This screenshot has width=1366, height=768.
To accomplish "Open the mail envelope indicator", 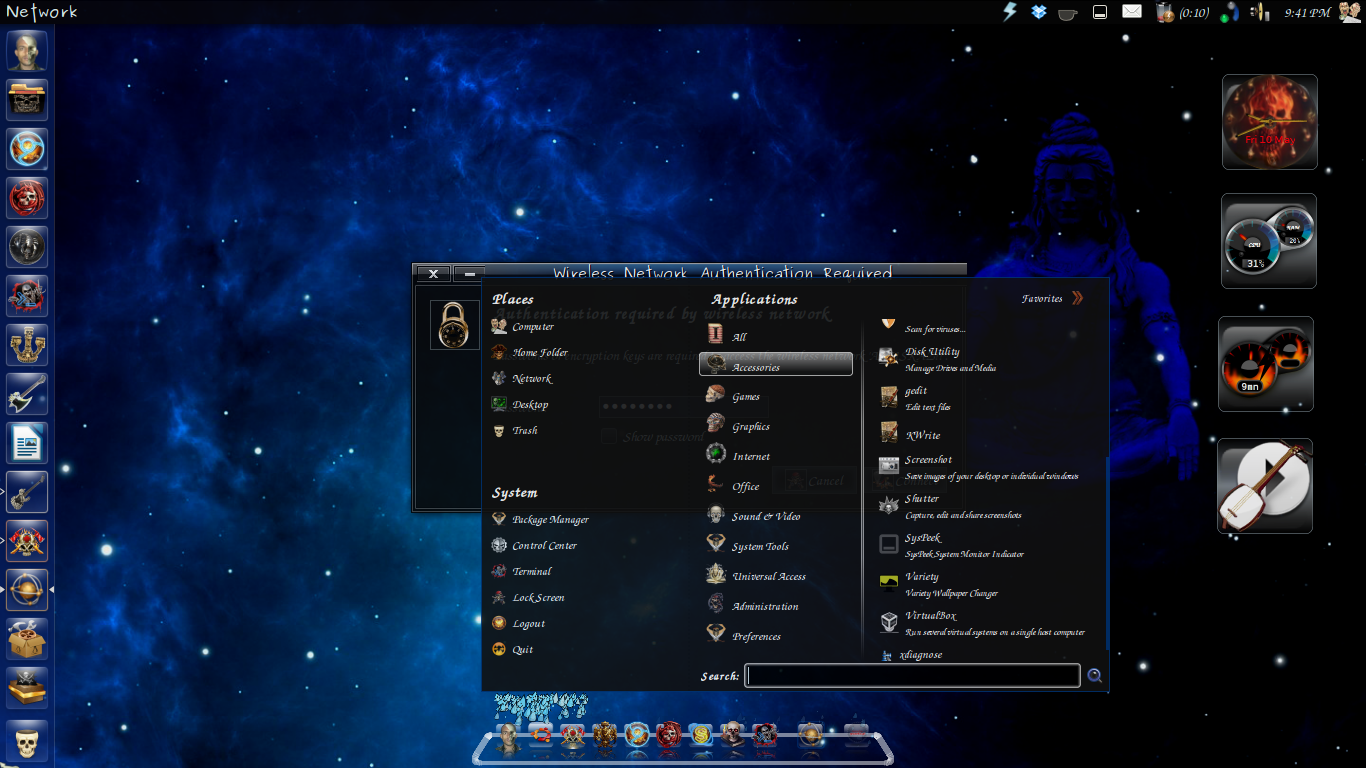I will point(1132,12).
